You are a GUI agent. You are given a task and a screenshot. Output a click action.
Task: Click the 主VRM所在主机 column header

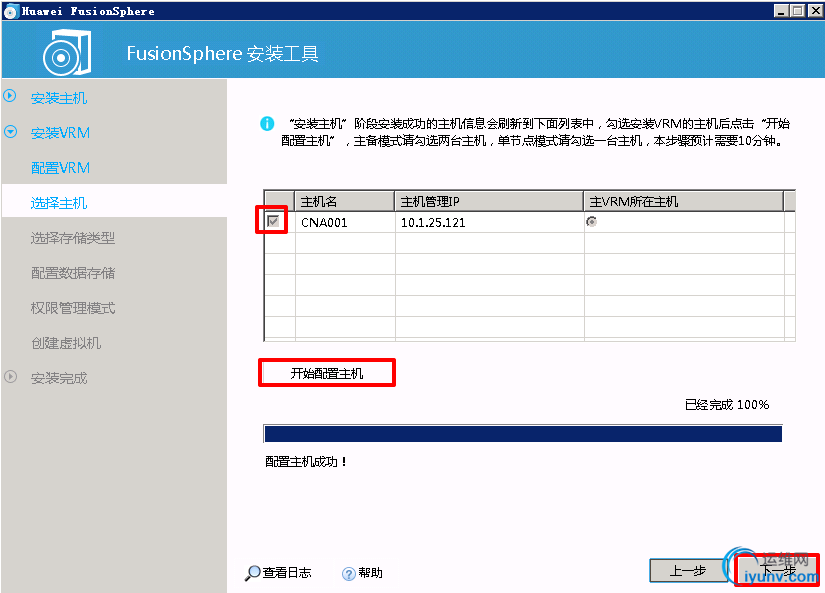pyautogui.click(x=684, y=201)
